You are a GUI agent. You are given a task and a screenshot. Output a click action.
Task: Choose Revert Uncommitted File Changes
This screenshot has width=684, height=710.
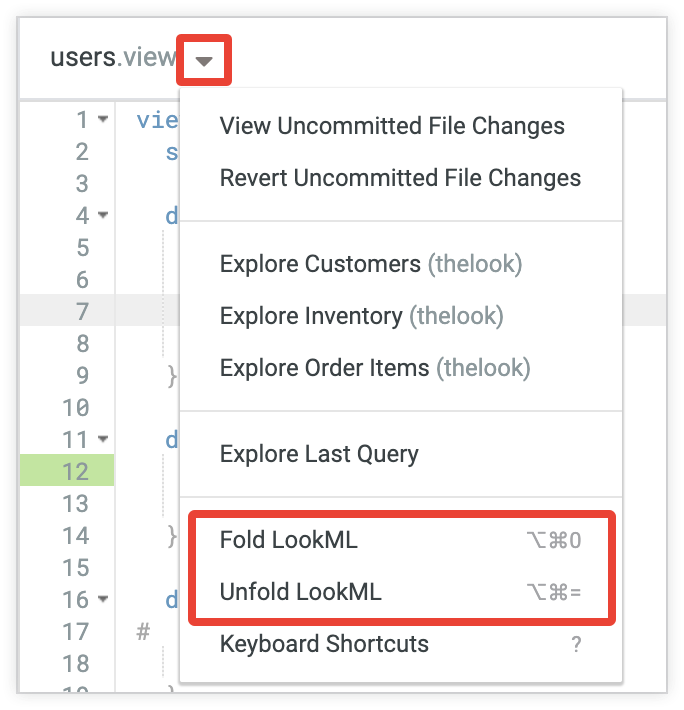coord(400,179)
